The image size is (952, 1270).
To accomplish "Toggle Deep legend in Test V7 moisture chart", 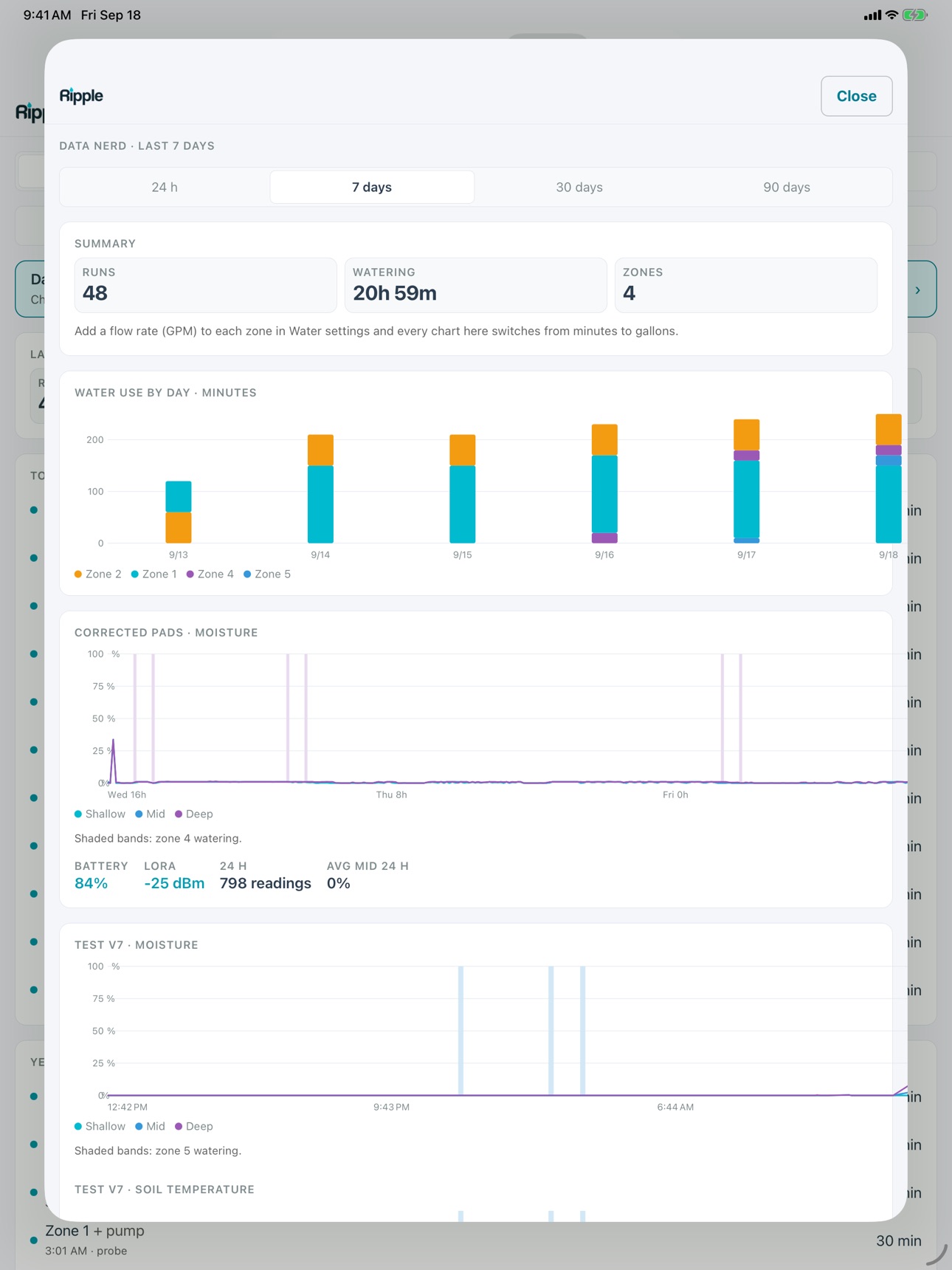I will point(193,1126).
